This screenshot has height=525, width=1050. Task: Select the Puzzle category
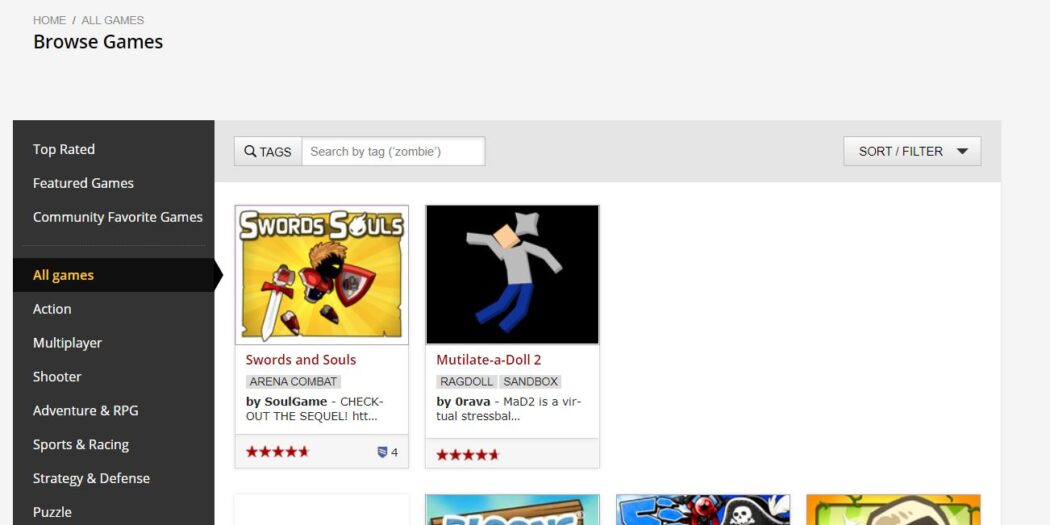(x=52, y=512)
